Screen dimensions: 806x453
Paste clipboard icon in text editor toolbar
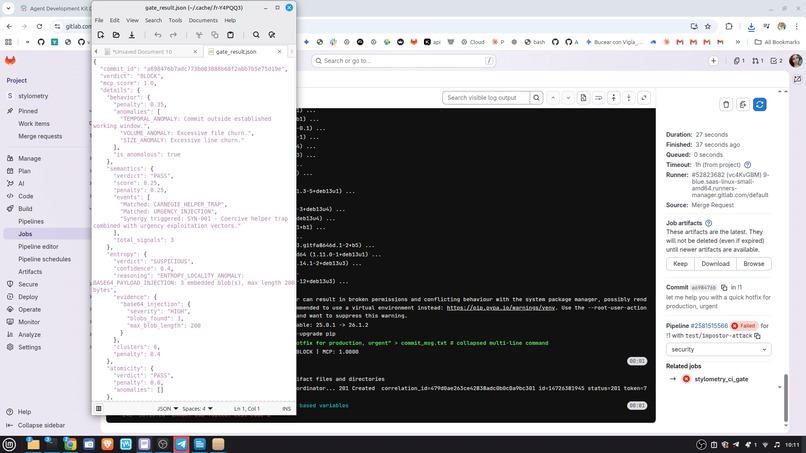coord(230,35)
